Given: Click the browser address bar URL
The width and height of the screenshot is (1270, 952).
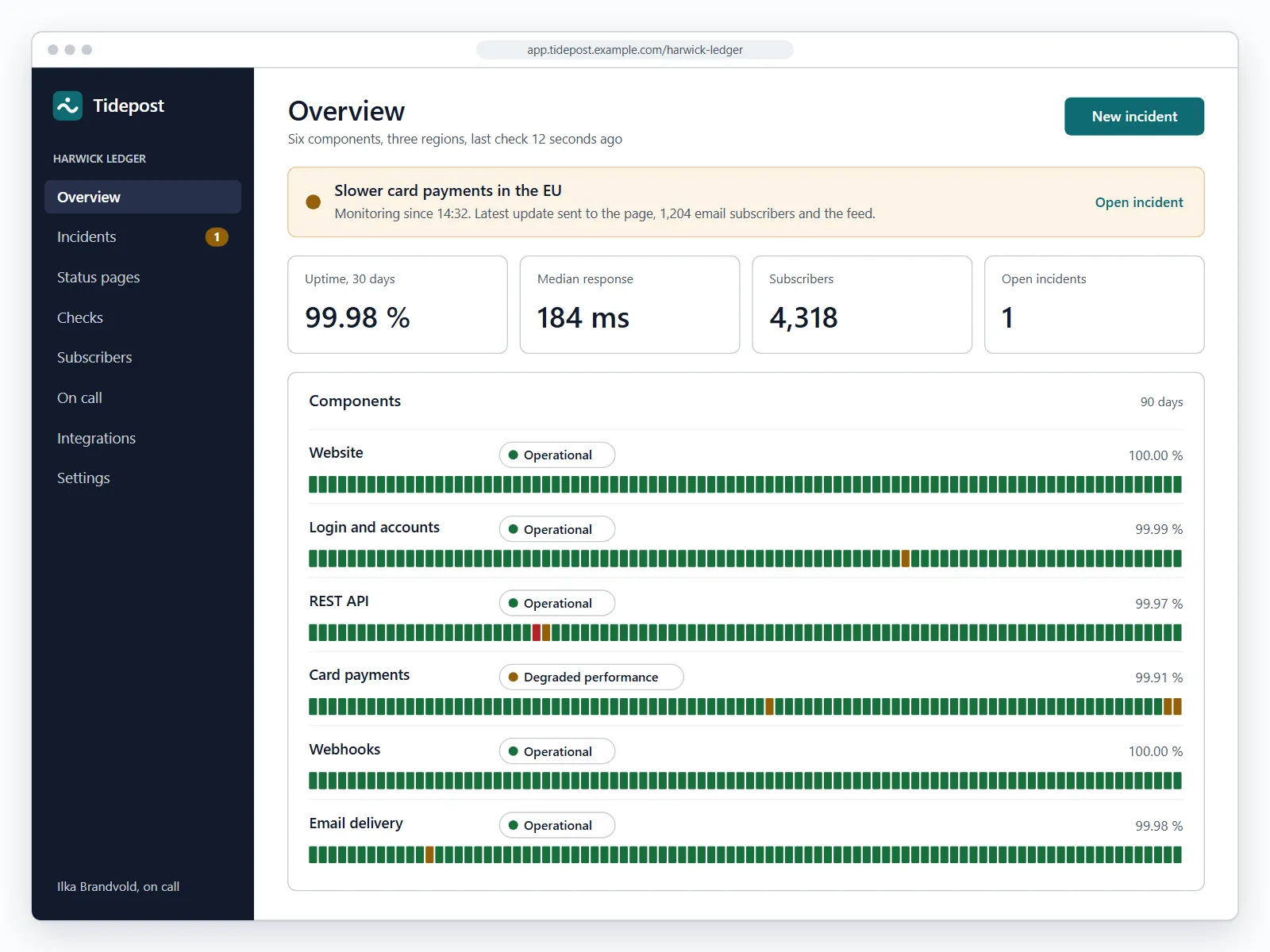Looking at the screenshot, I should 635,50.
